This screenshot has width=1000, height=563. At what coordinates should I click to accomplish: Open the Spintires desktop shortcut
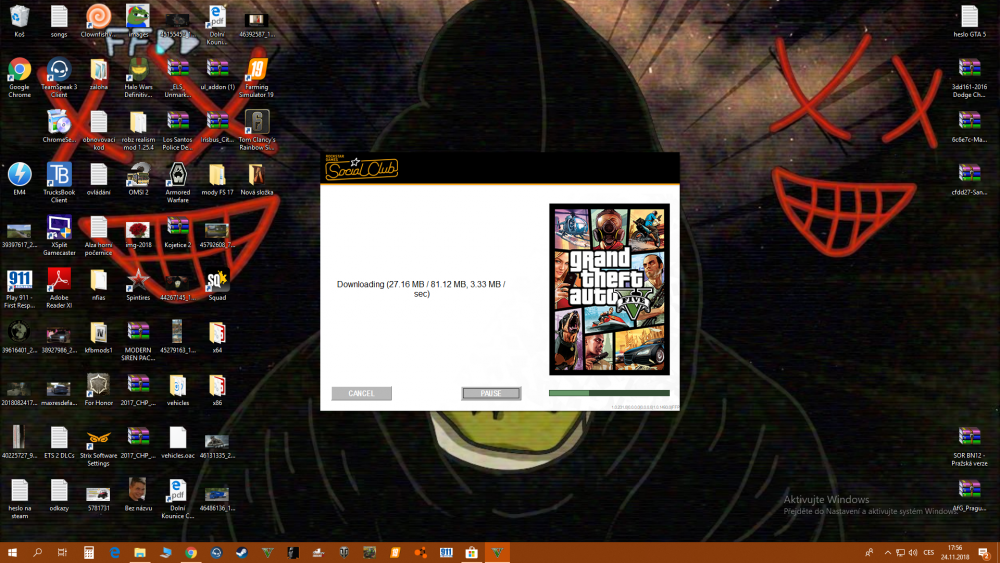coord(138,284)
